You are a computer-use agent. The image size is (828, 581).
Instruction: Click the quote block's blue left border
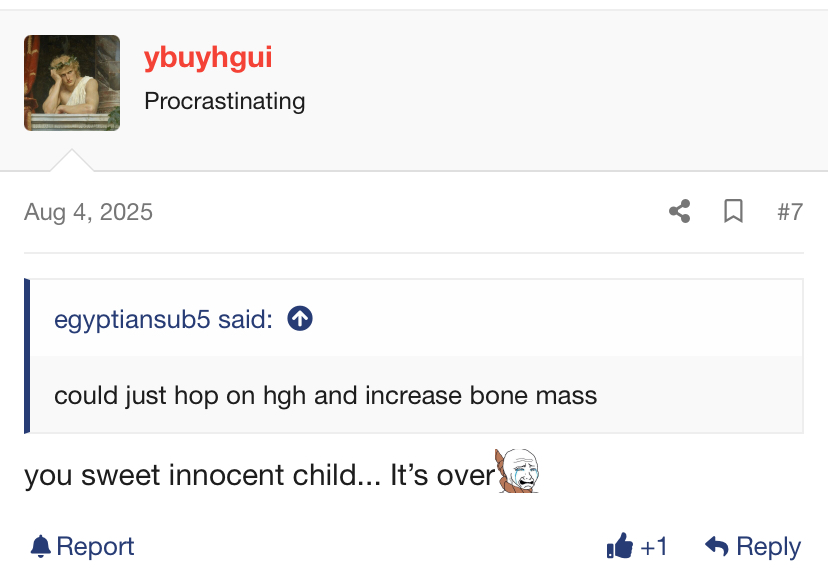coord(27,356)
